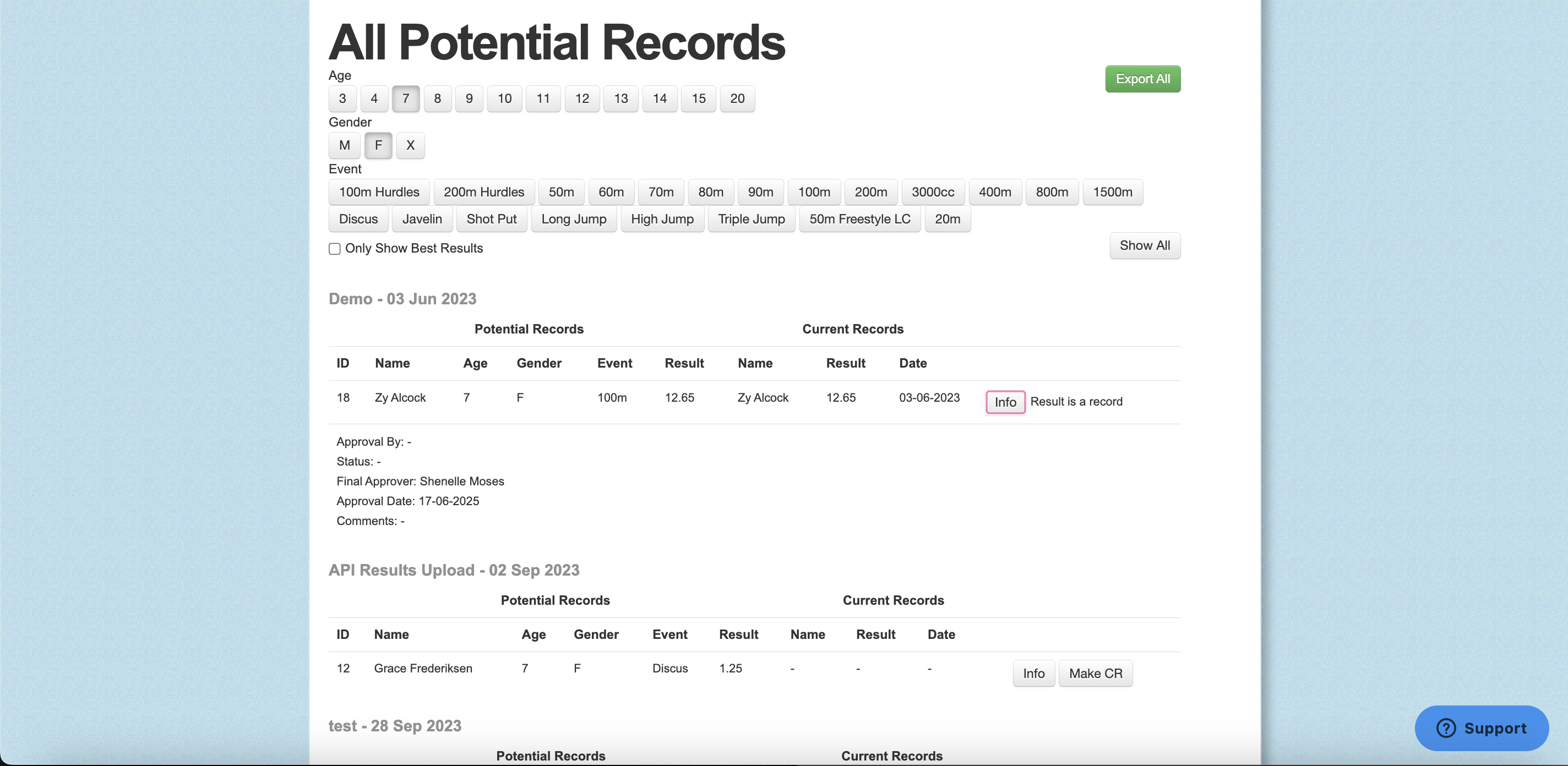Select age filter 8
Screen dimensions: 1568x766
coord(438,99)
